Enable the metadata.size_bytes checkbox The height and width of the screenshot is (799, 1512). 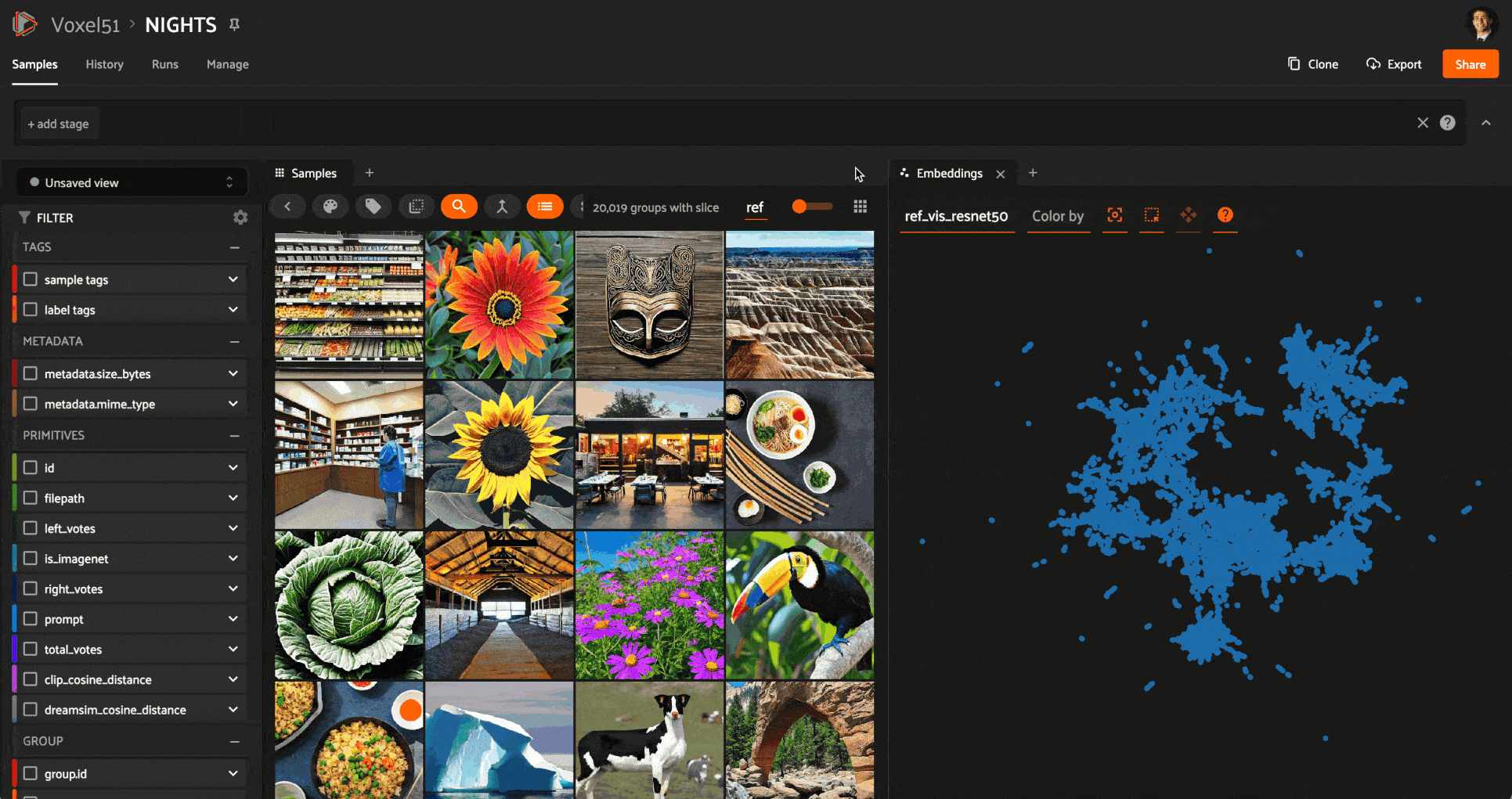31,373
